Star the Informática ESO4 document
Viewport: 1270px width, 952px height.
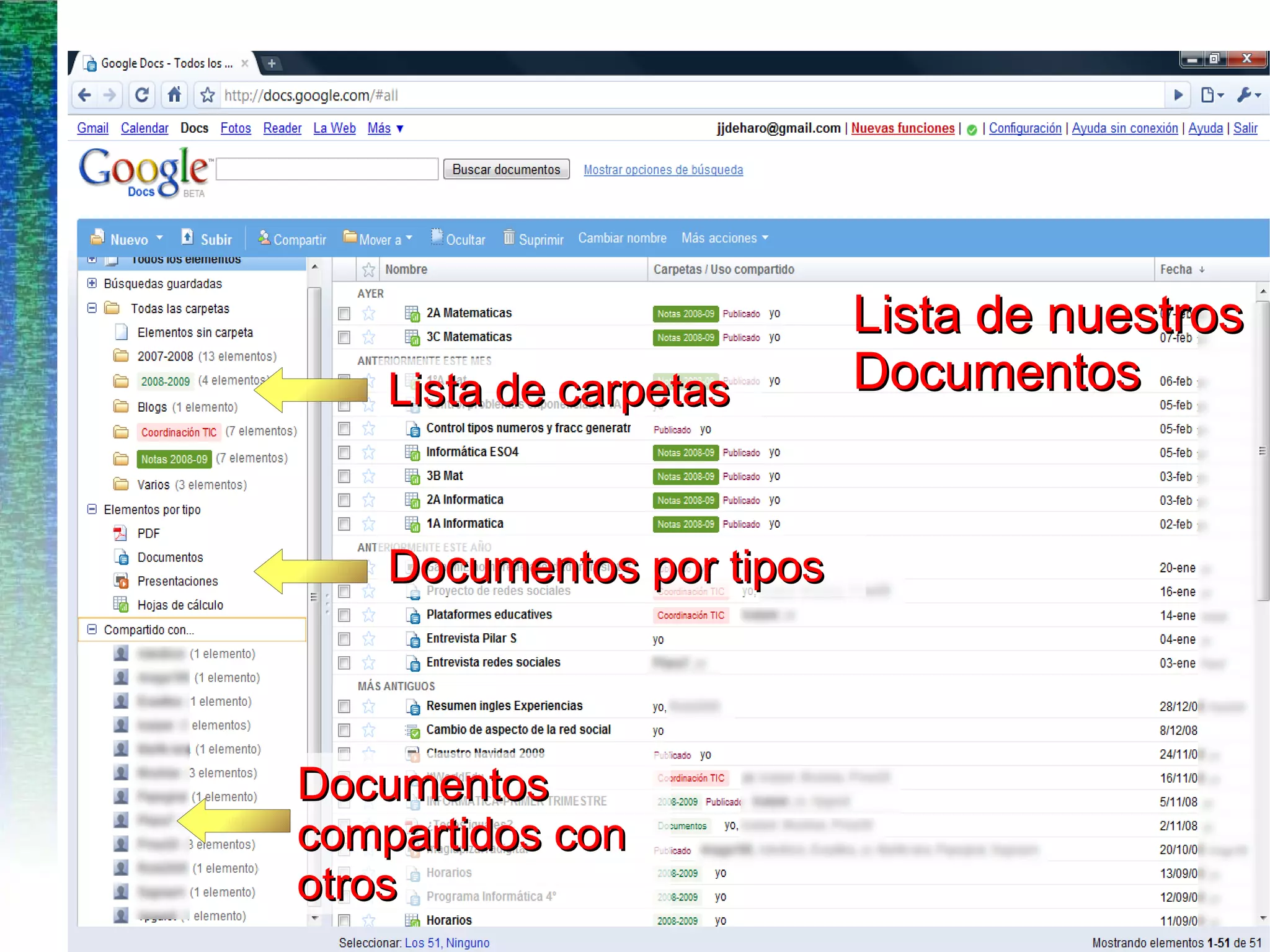(x=369, y=452)
